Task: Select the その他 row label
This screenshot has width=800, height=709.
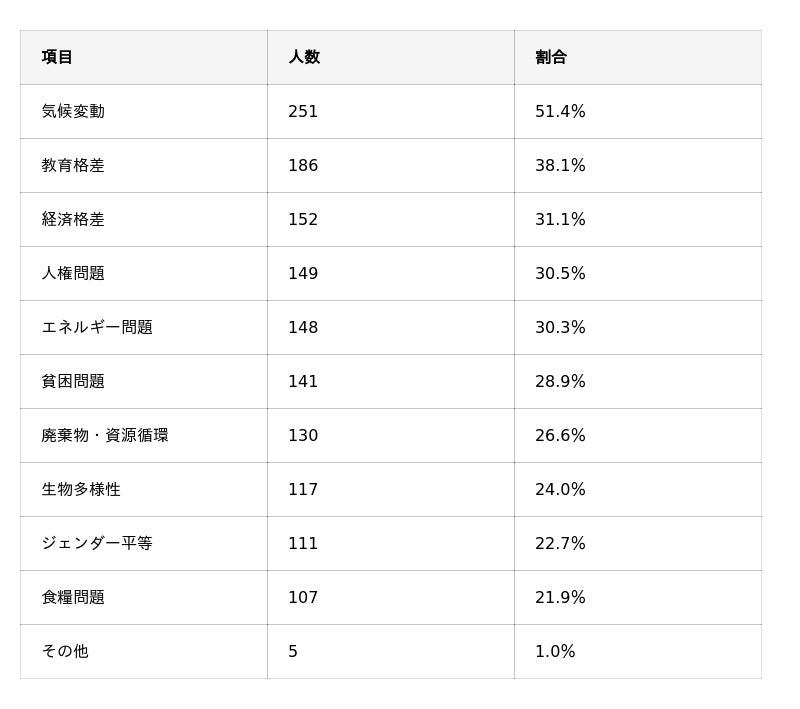Action: pos(65,651)
